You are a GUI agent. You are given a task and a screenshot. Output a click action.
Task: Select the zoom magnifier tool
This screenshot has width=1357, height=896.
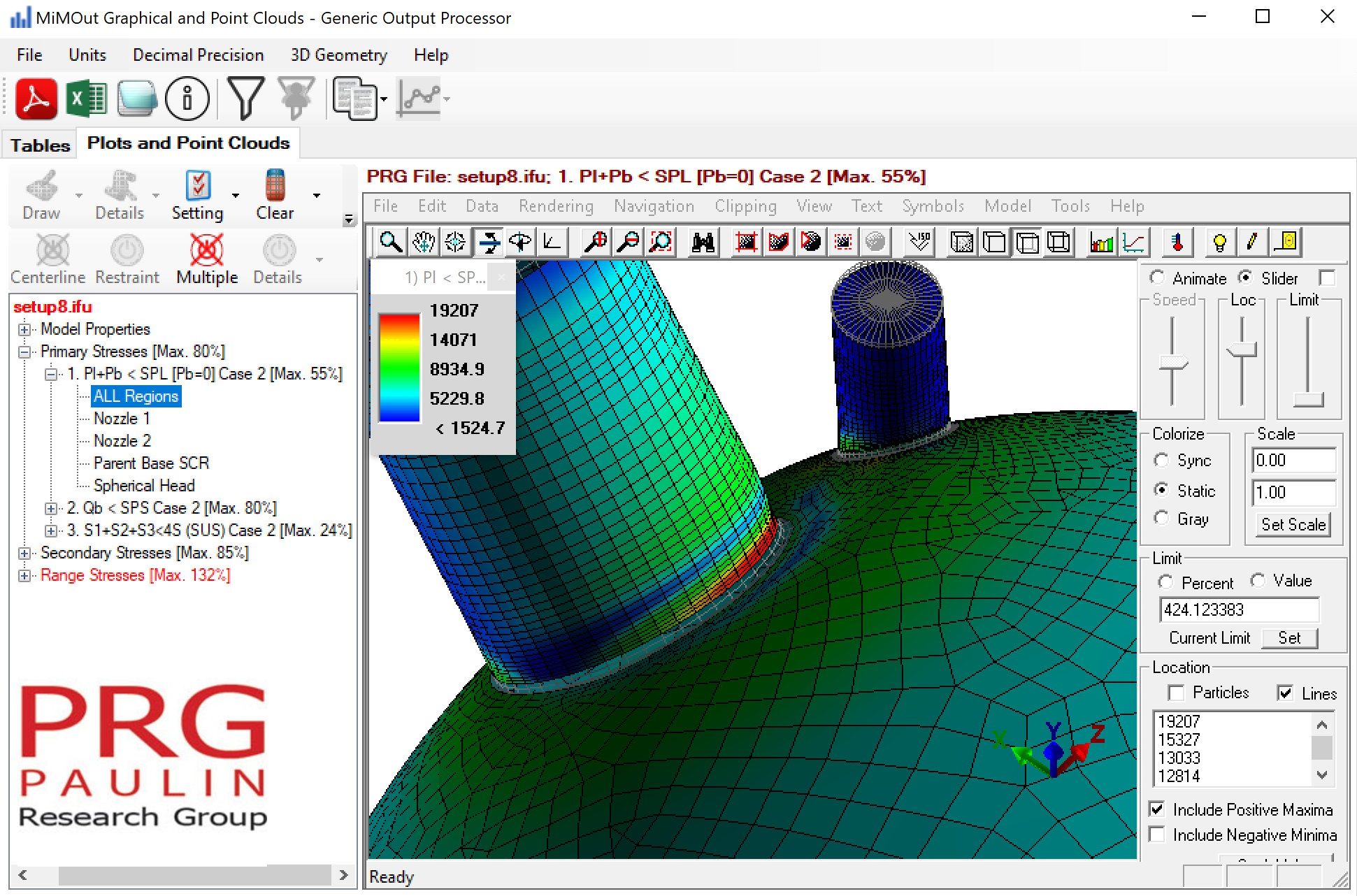[391, 242]
